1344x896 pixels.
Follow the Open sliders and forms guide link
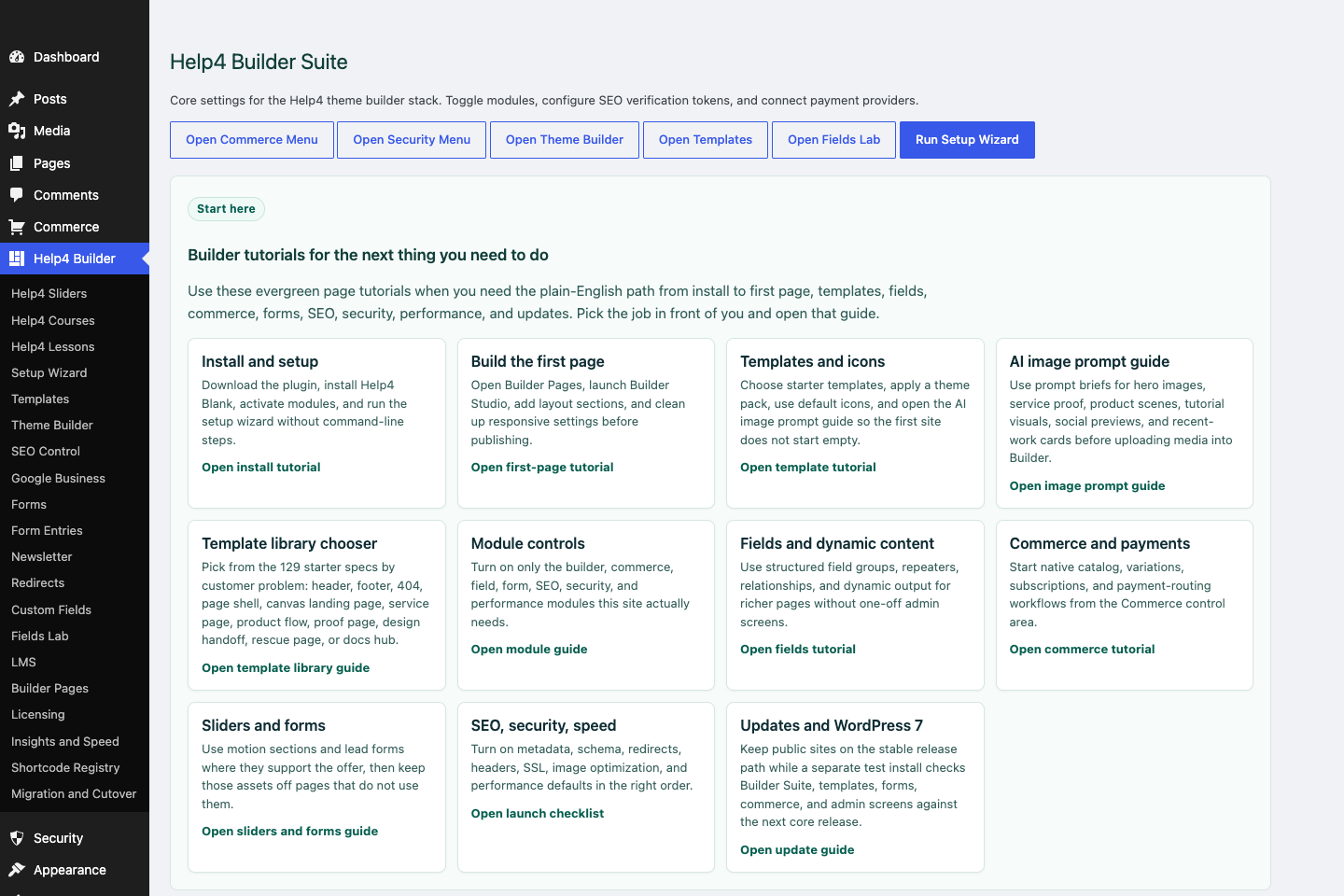point(290,832)
